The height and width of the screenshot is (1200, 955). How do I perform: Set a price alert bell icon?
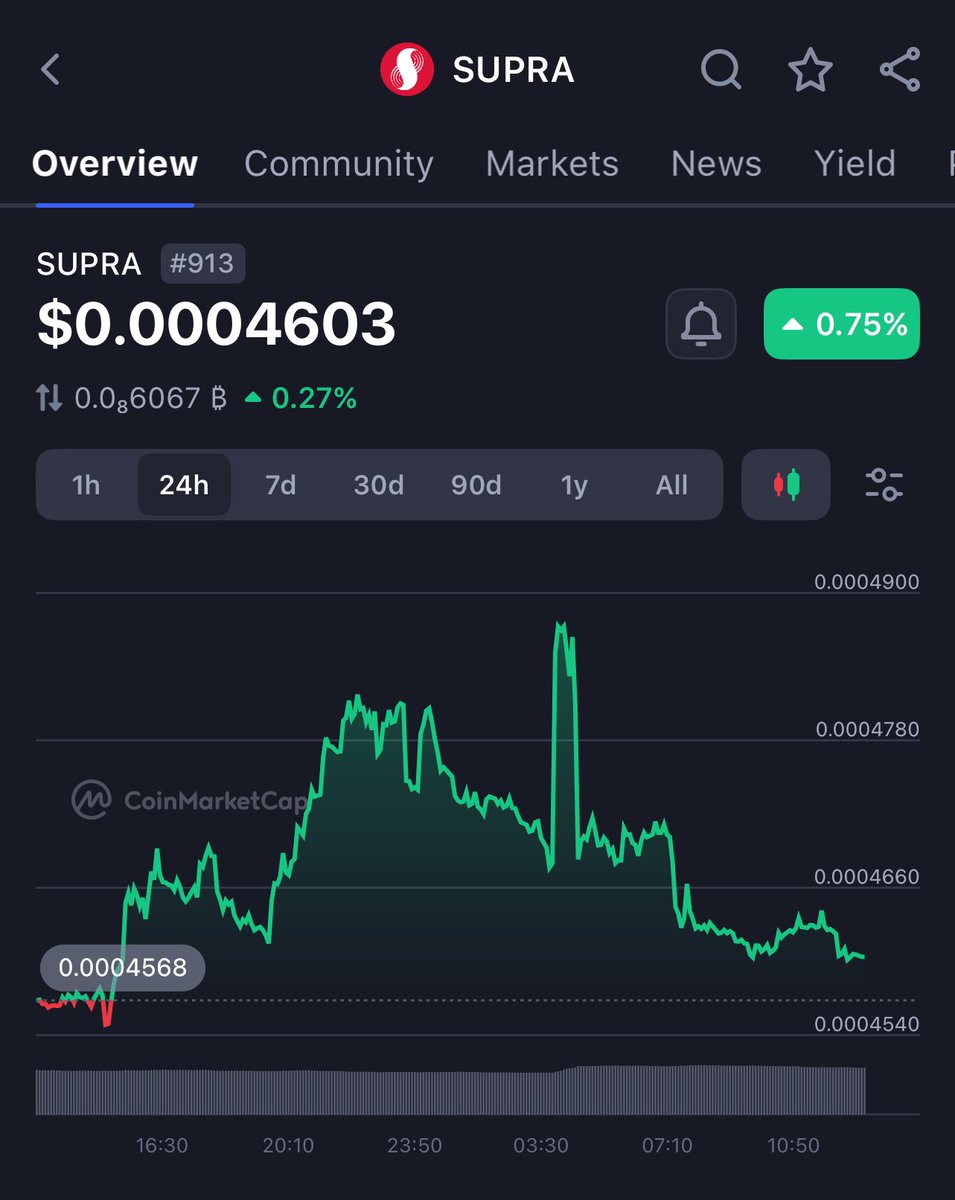(701, 324)
